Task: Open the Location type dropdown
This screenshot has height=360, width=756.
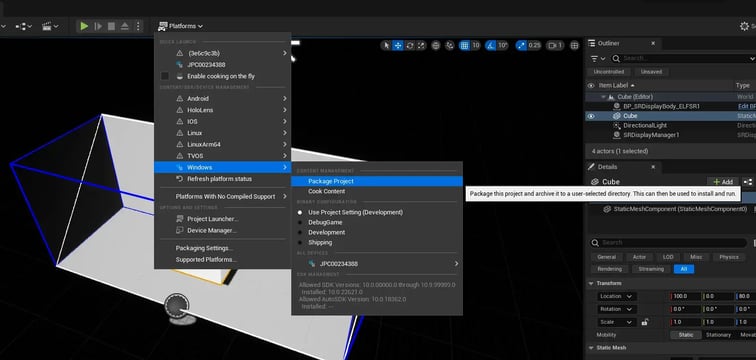Action: (617, 296)
